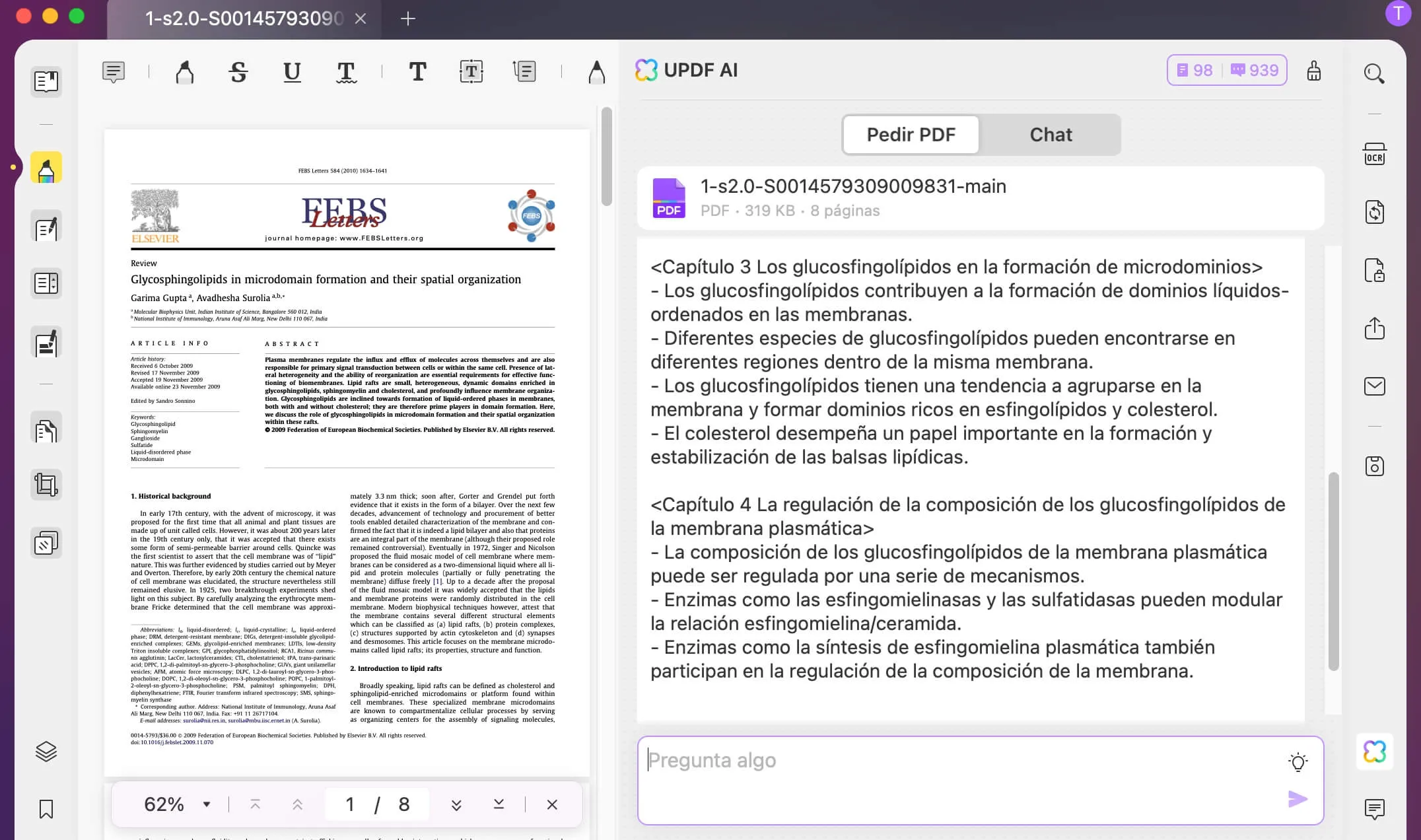Click the doi:10.1016/j.febslet.2009.11.070 link

pos(172,742)
